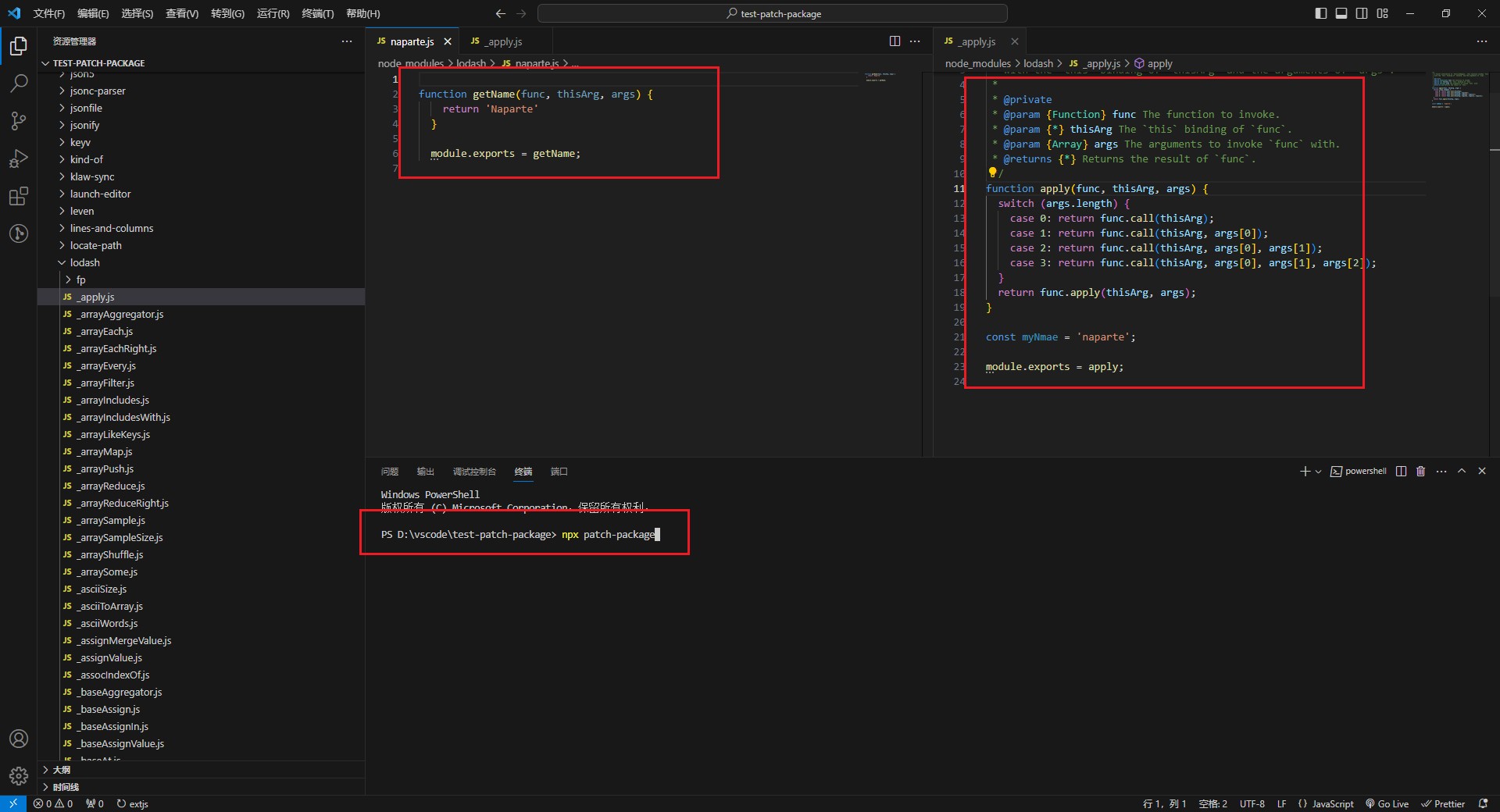Maximize the panel with the up chevron
This screenshot has width=1500, height=812.
1462,471
